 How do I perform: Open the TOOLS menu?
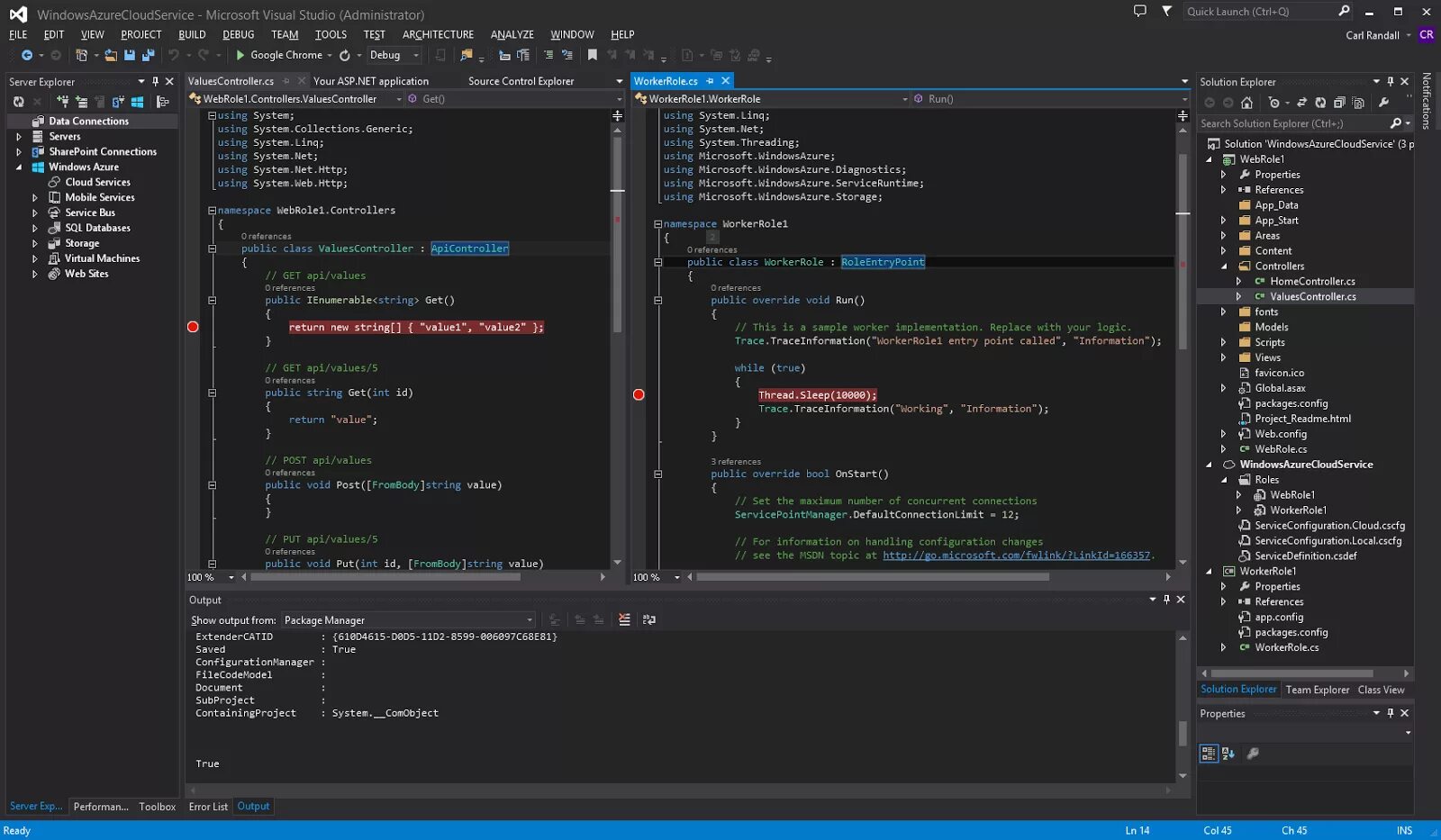tap(331, 34)
